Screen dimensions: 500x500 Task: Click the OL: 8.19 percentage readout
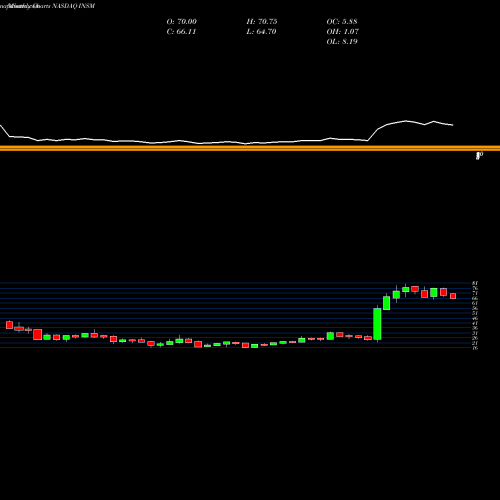(342, 42)
